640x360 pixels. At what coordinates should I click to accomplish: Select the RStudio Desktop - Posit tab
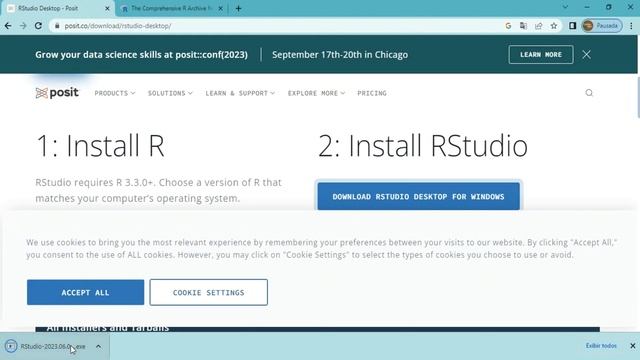pos(57,8)
